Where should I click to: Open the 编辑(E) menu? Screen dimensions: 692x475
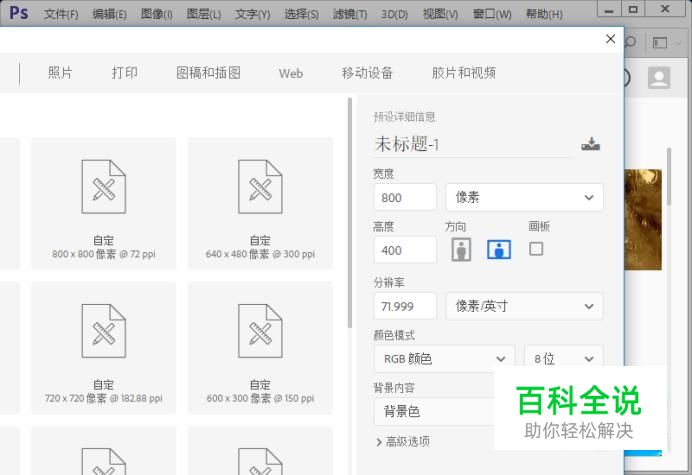tap(109, 14)
